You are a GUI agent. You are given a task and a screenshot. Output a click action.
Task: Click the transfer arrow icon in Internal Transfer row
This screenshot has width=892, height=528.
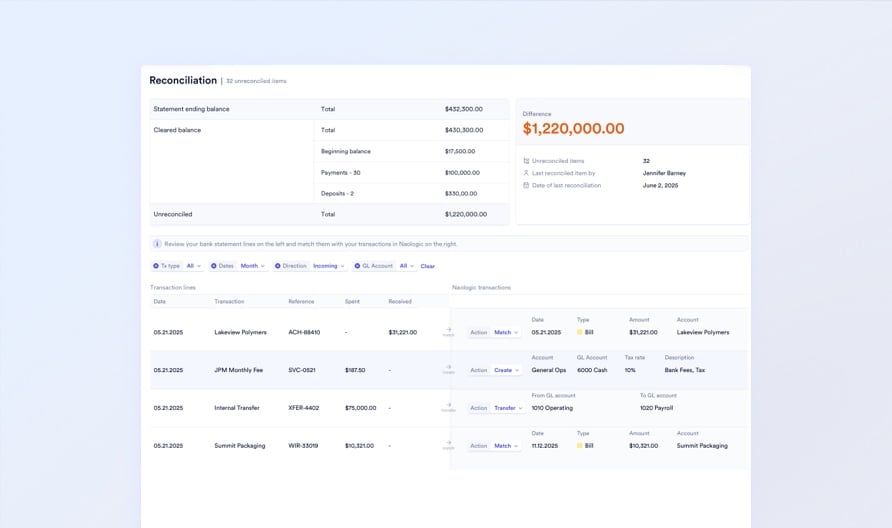click(448, 406)
